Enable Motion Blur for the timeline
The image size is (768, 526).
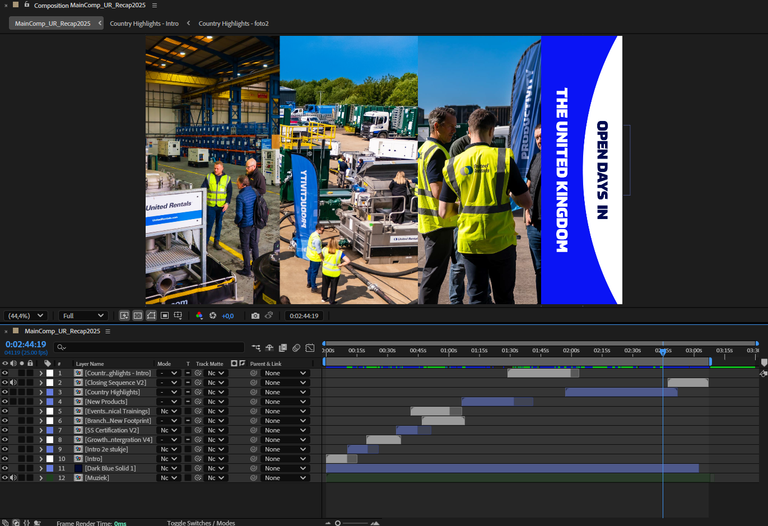coord(296,347)
